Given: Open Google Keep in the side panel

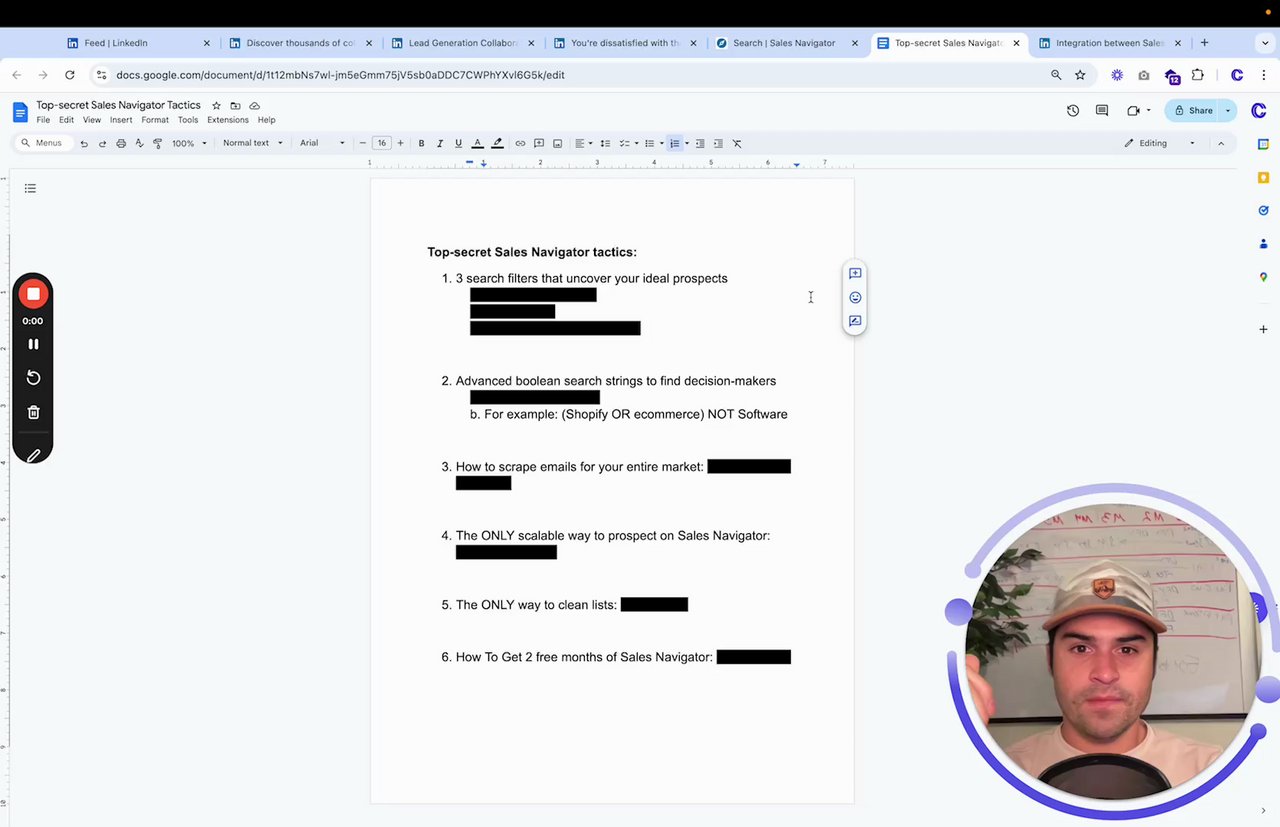Looking at the screenshot, I should click(x=1263, y=177).
